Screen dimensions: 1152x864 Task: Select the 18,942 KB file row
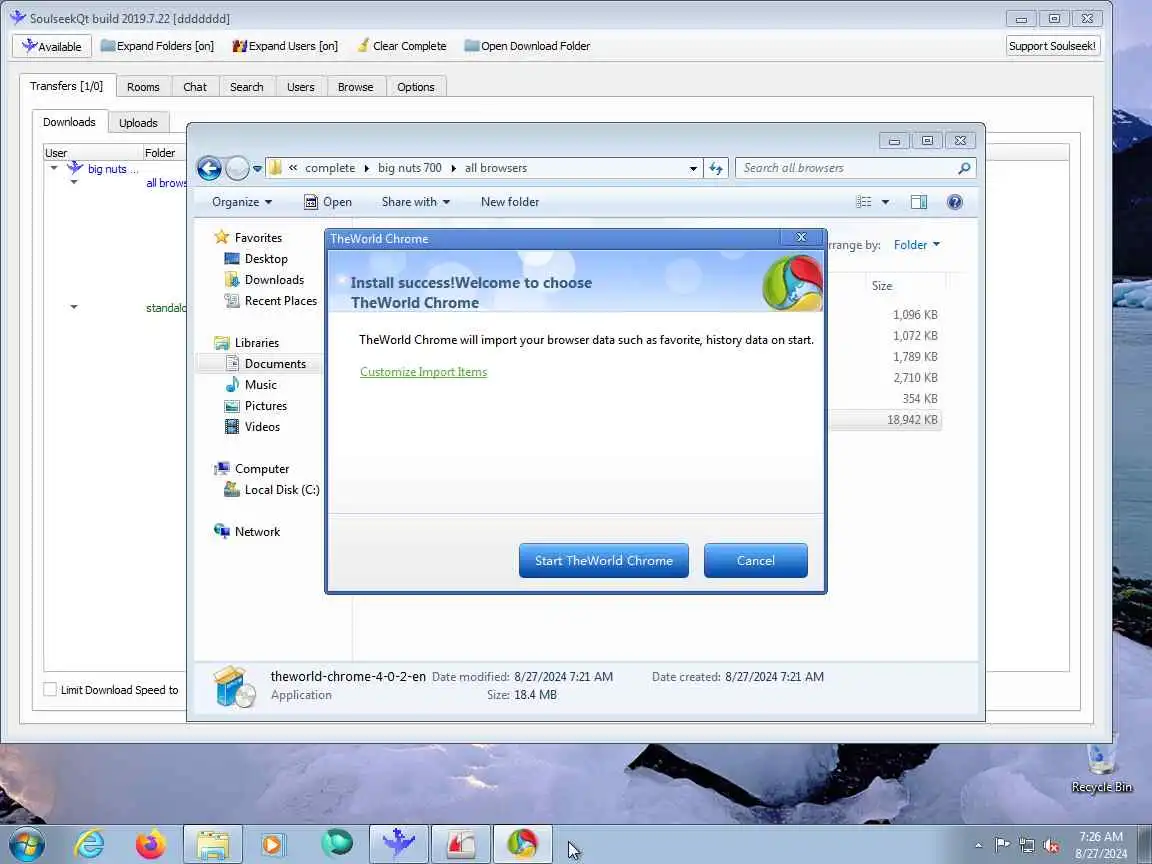click(885, 420)
